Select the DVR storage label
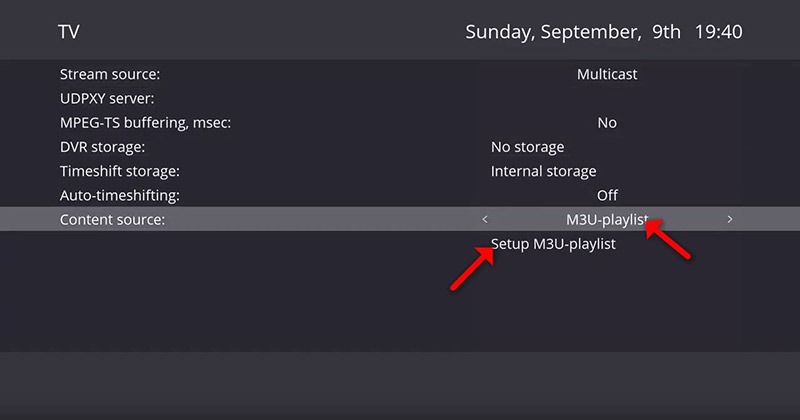 click(103, 147)
